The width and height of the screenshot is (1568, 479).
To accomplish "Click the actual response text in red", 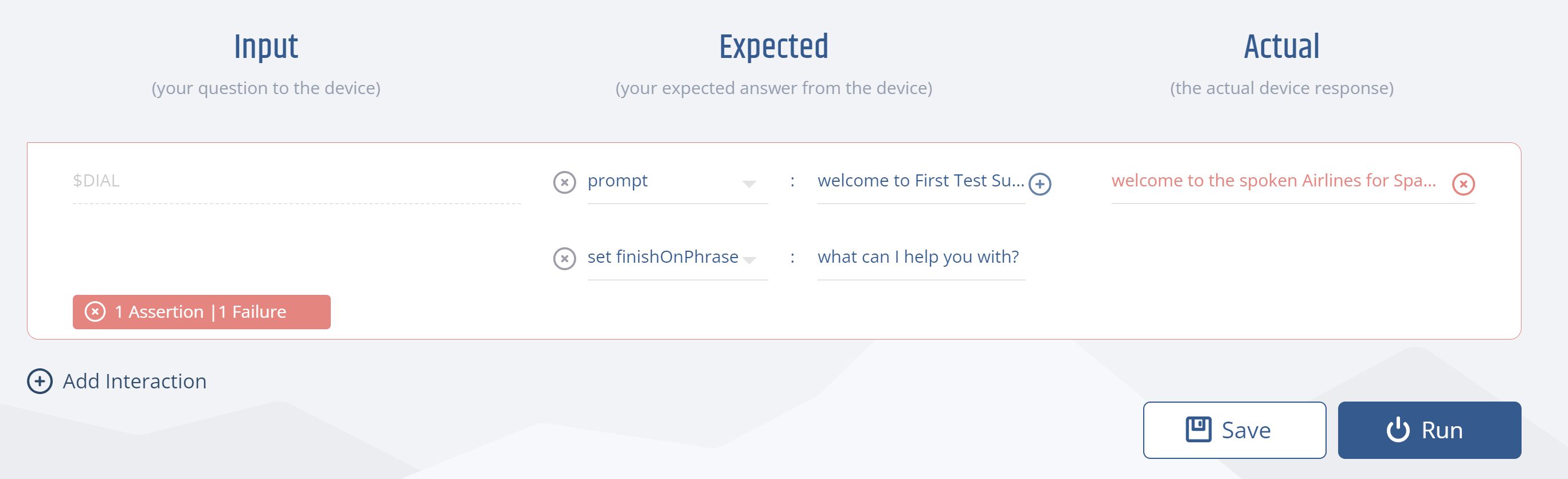I will (1273, 181).
